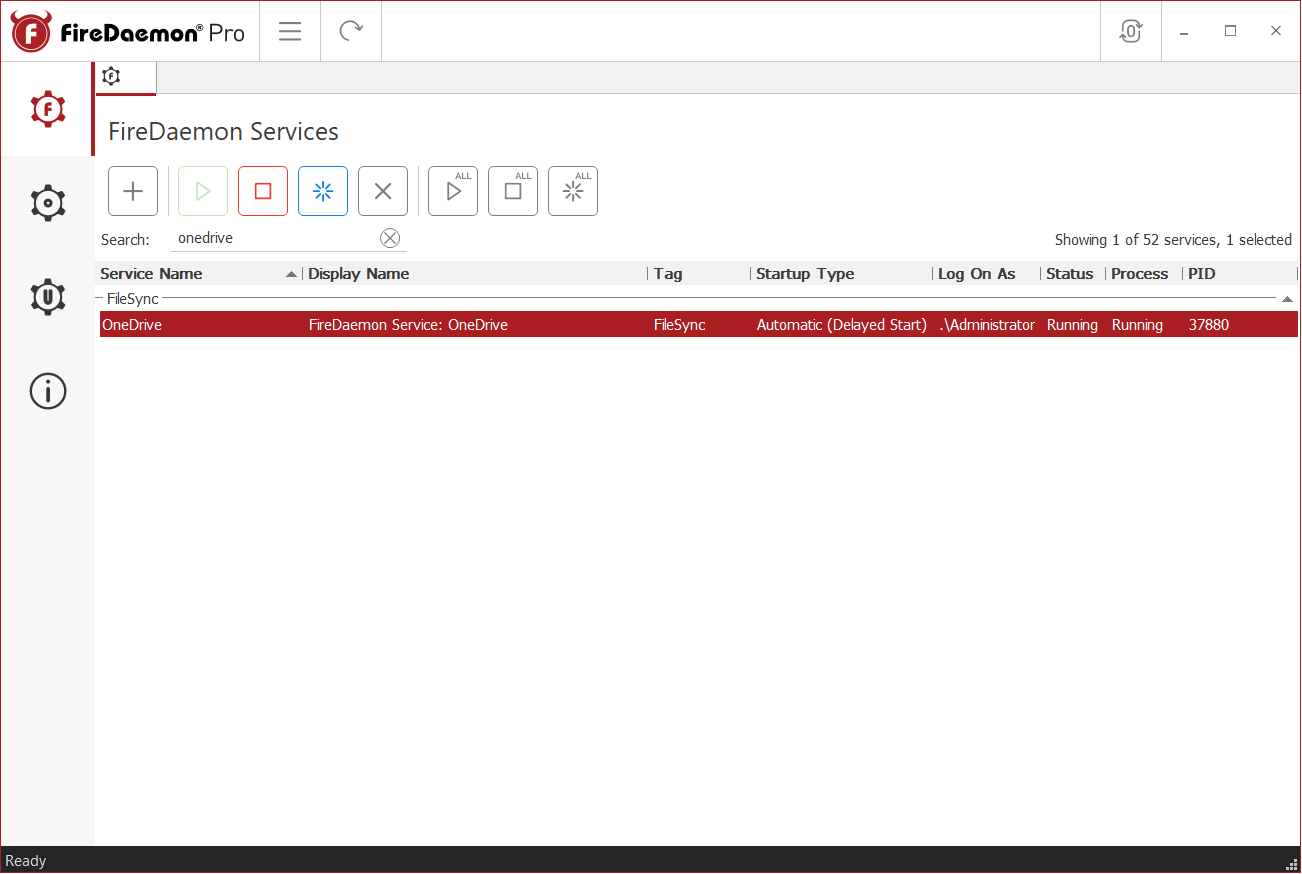Maximize the FireDaemon Pro window

click(x=1231, y=31)
